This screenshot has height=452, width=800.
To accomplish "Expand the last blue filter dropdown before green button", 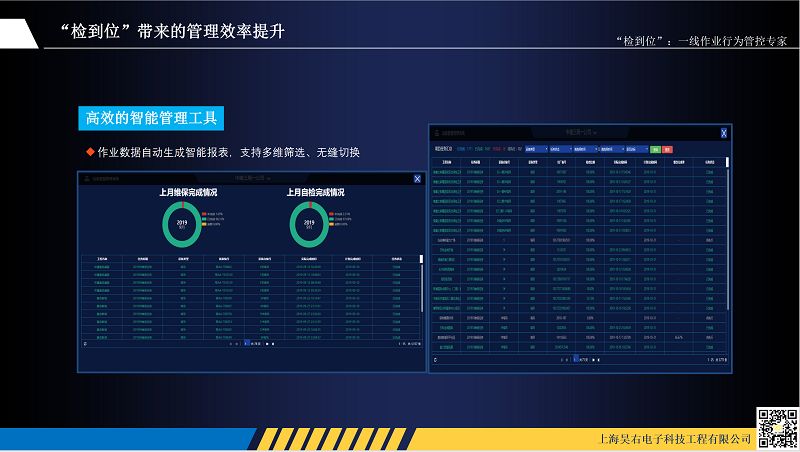I will point(635,148).
